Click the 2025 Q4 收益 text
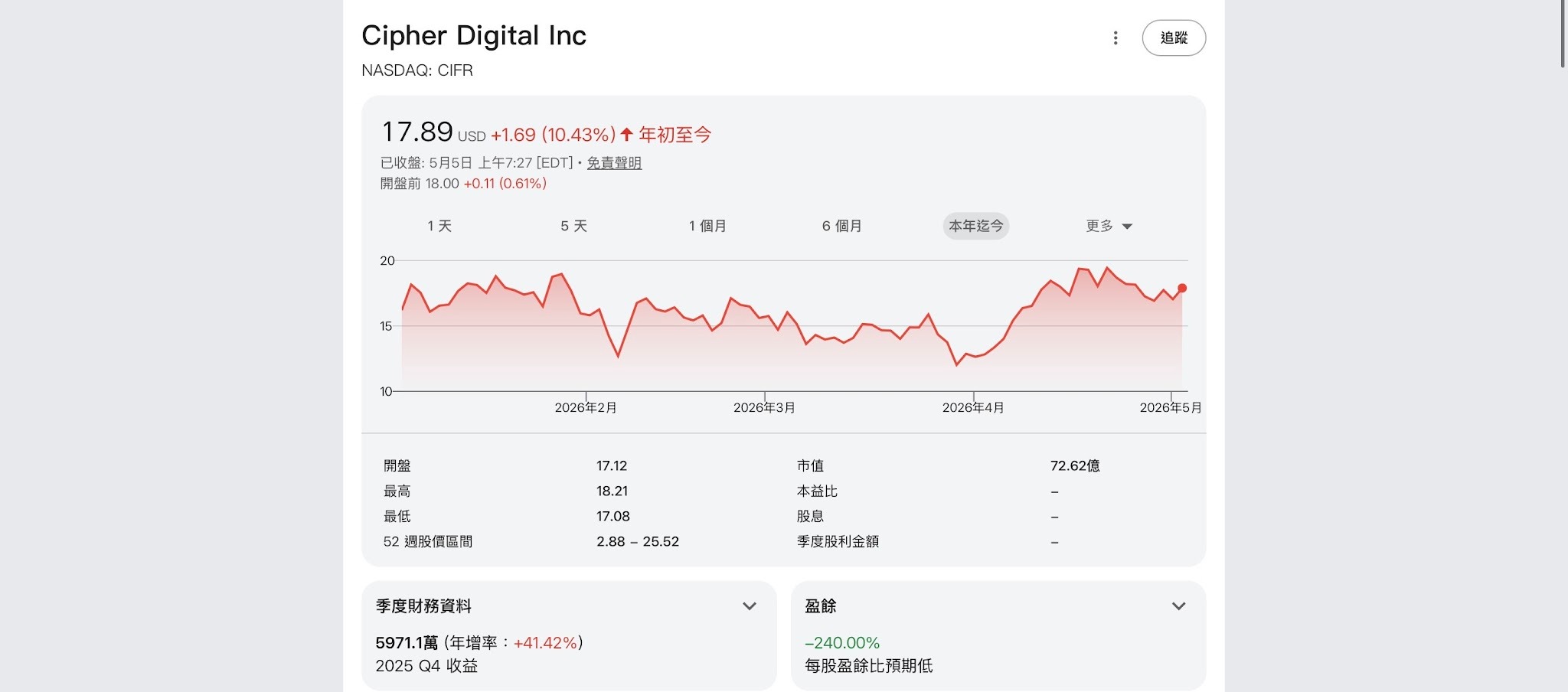The height and width of the screenshot is (692, 1568). [426, 666]
